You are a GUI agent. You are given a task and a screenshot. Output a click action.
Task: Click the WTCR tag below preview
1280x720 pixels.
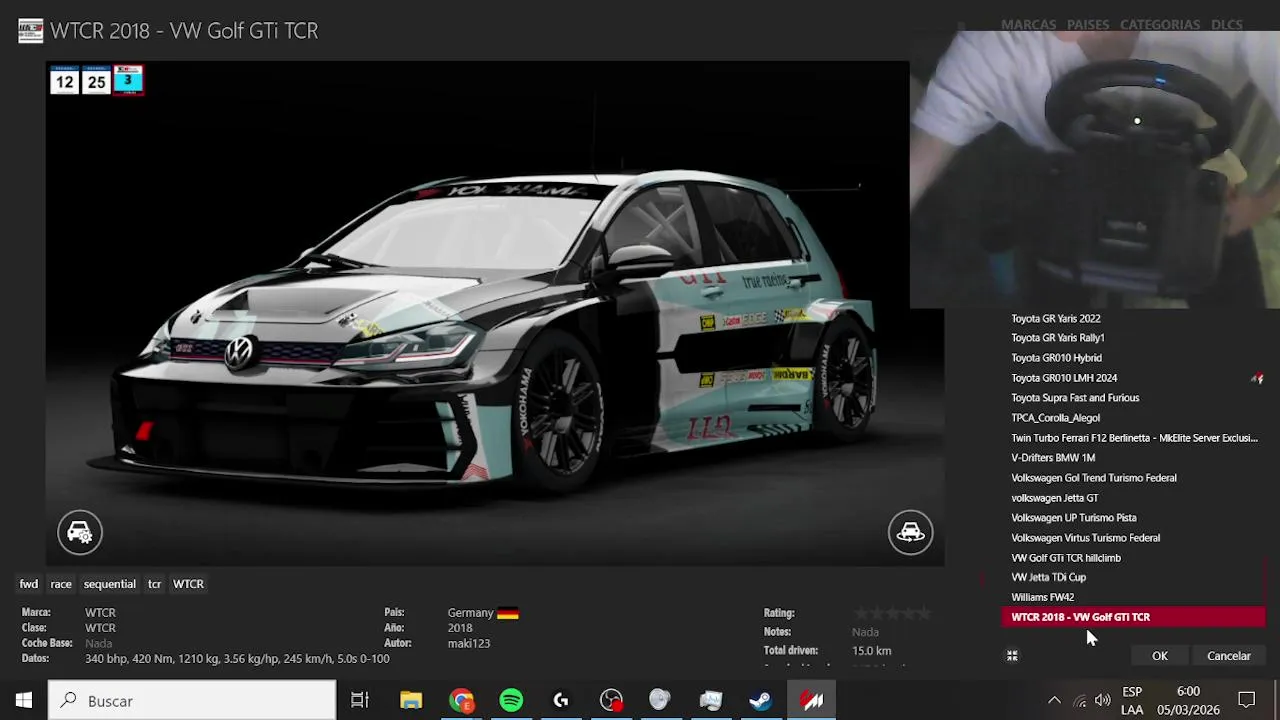pos(188,584)
